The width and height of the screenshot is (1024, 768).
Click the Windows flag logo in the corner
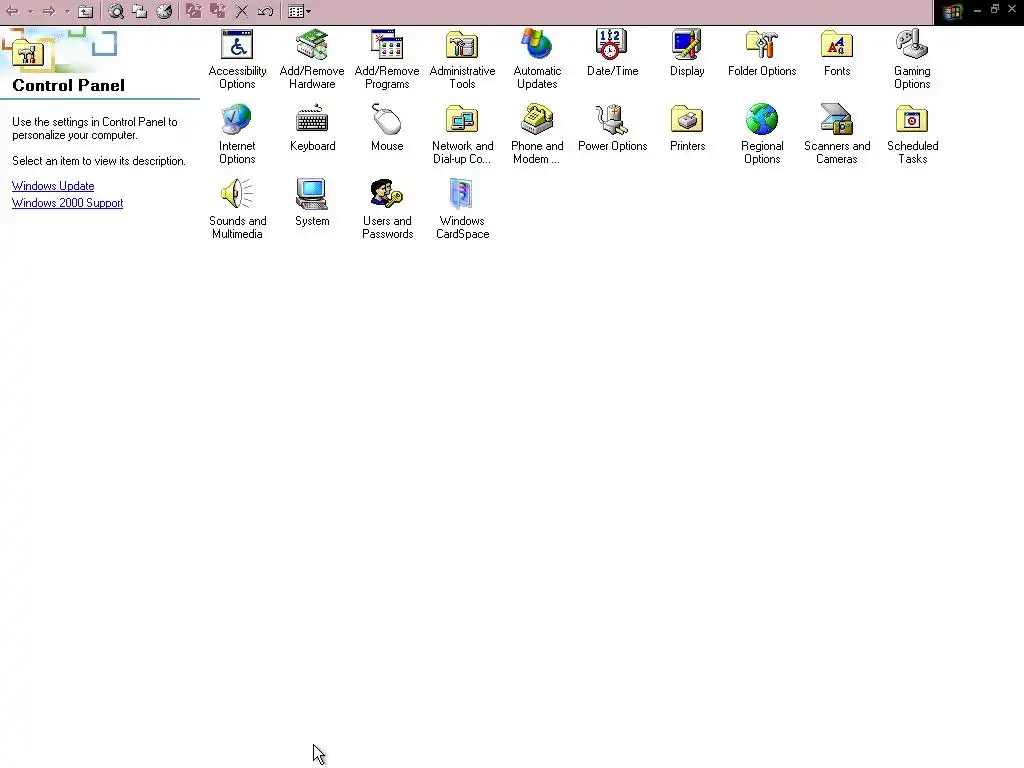point(952,12)
